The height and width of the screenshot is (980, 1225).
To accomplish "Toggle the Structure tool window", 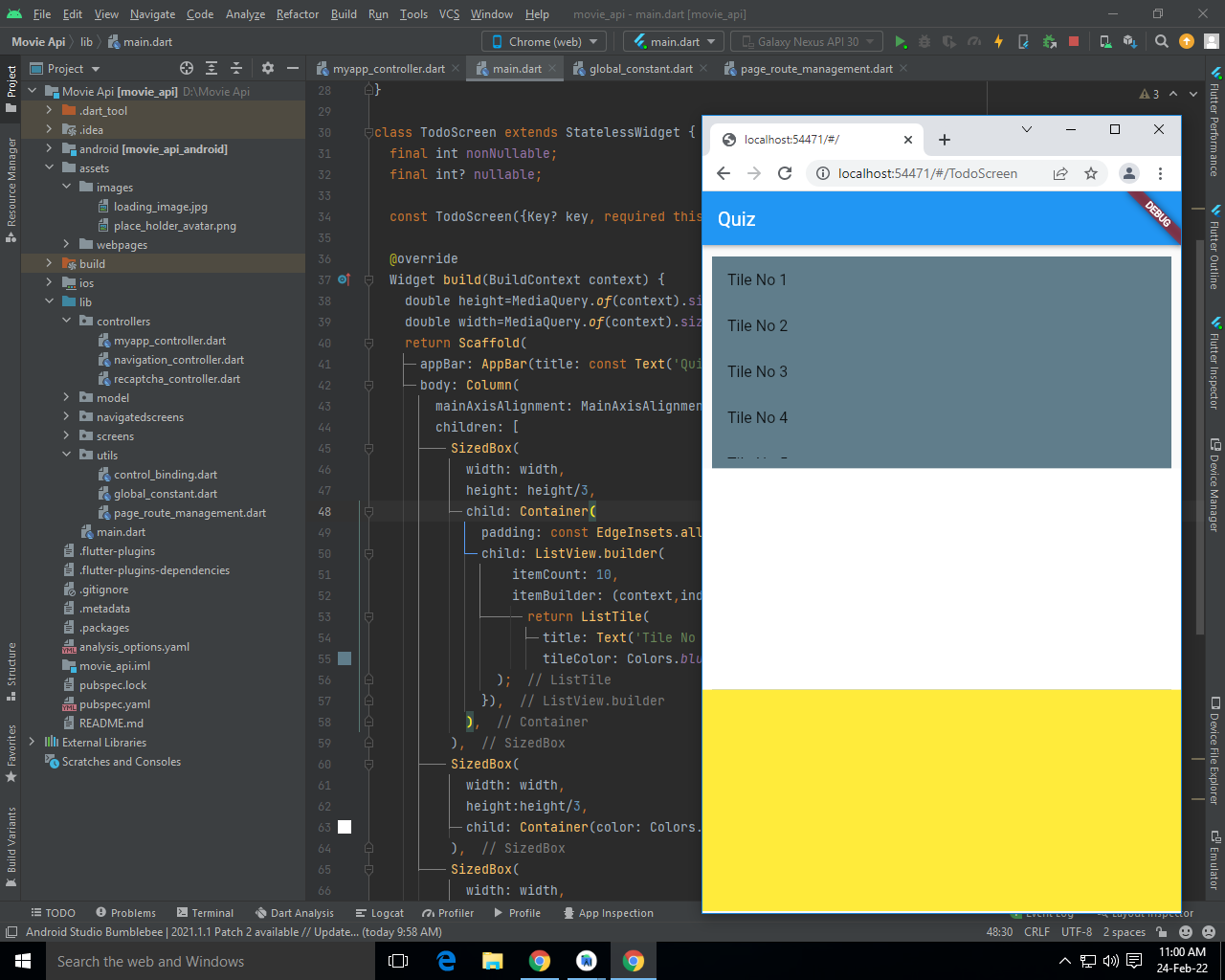I will coord(11,673).
